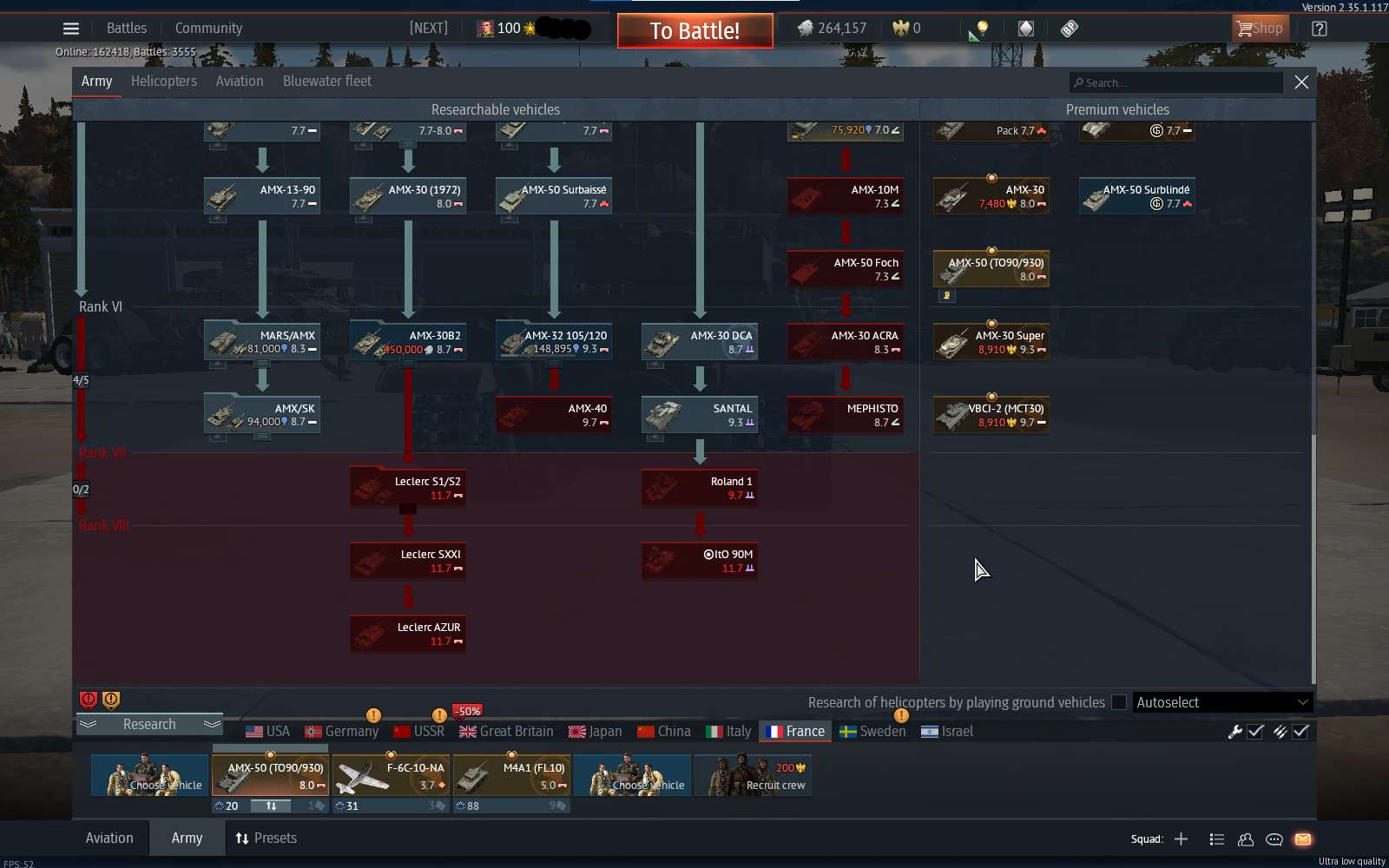Open the diamond-shaped inventory icon

1025,29
